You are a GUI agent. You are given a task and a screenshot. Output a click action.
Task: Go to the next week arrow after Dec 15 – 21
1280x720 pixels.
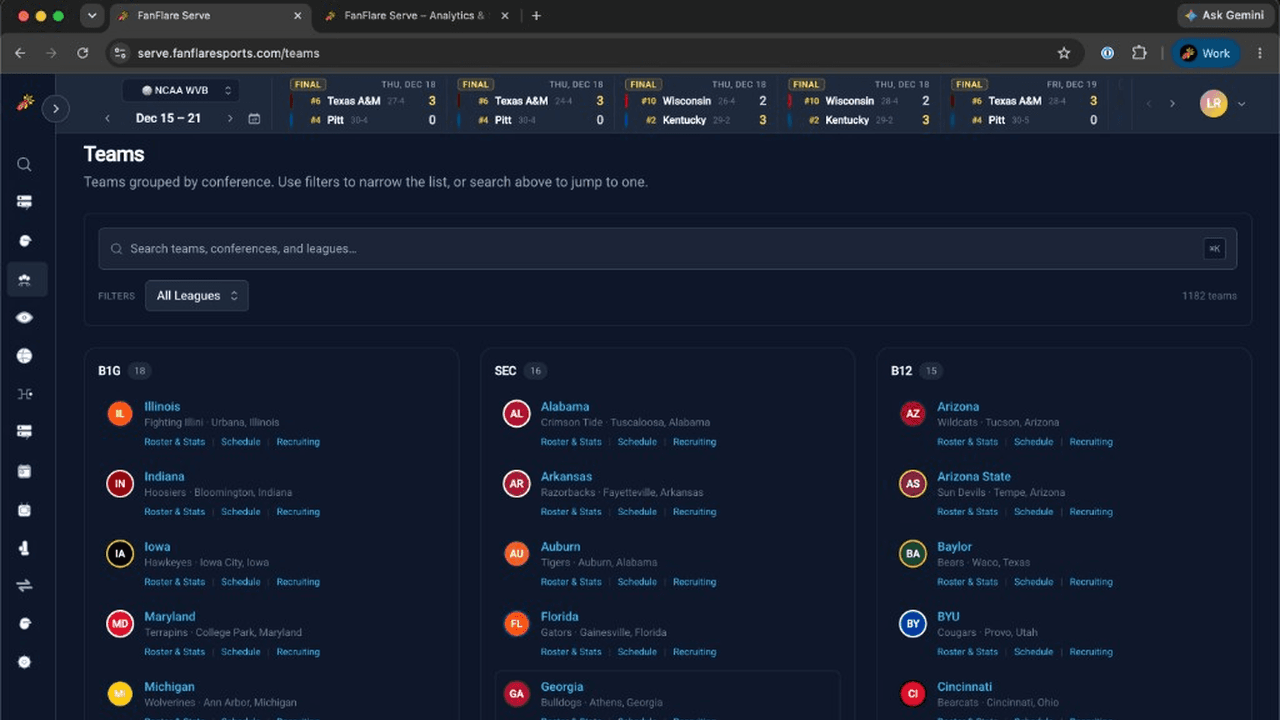click(x=230, y=118)
